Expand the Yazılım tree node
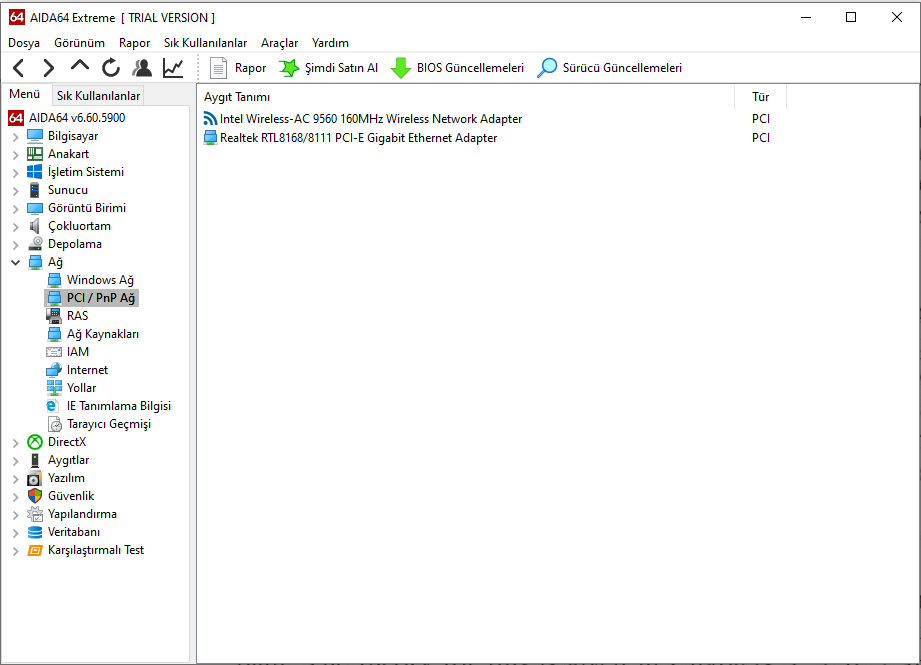 15,479
